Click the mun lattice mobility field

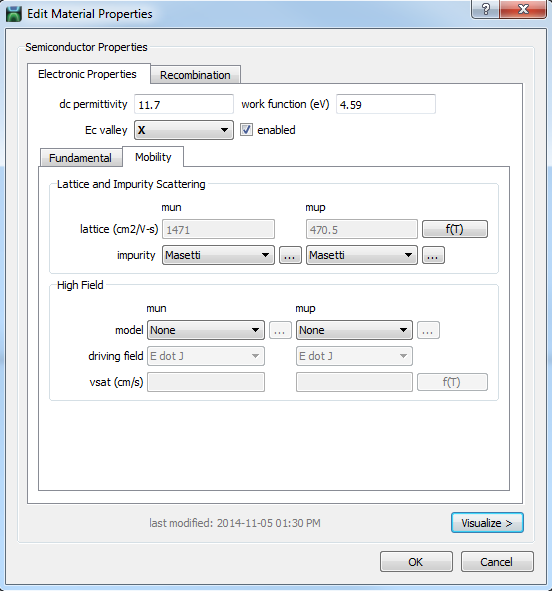[218, 229]
